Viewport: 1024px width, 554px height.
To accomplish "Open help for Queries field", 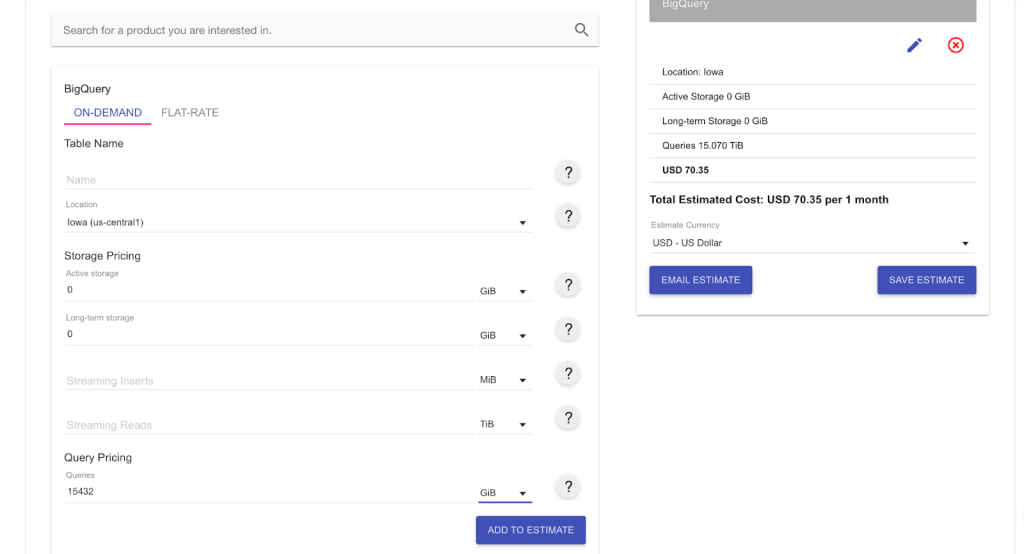I will (568, 487).
